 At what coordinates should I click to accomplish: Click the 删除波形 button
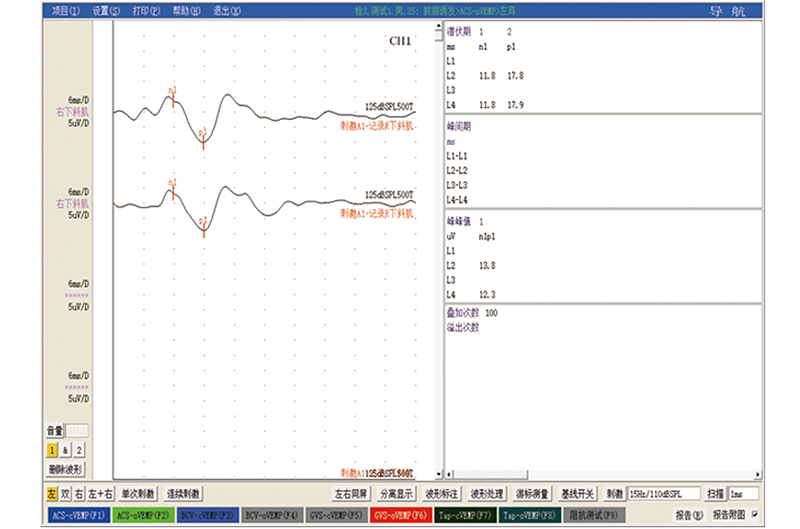pyautogui.click(x=65, y=468)
